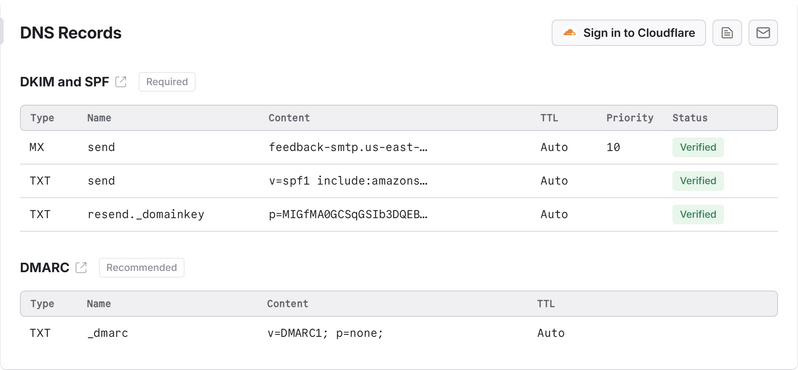Image resolution: width=798 pixels, height=370 pixels.
Task: Click the Auto TTL in the MX row
Action: click(554, 148)
